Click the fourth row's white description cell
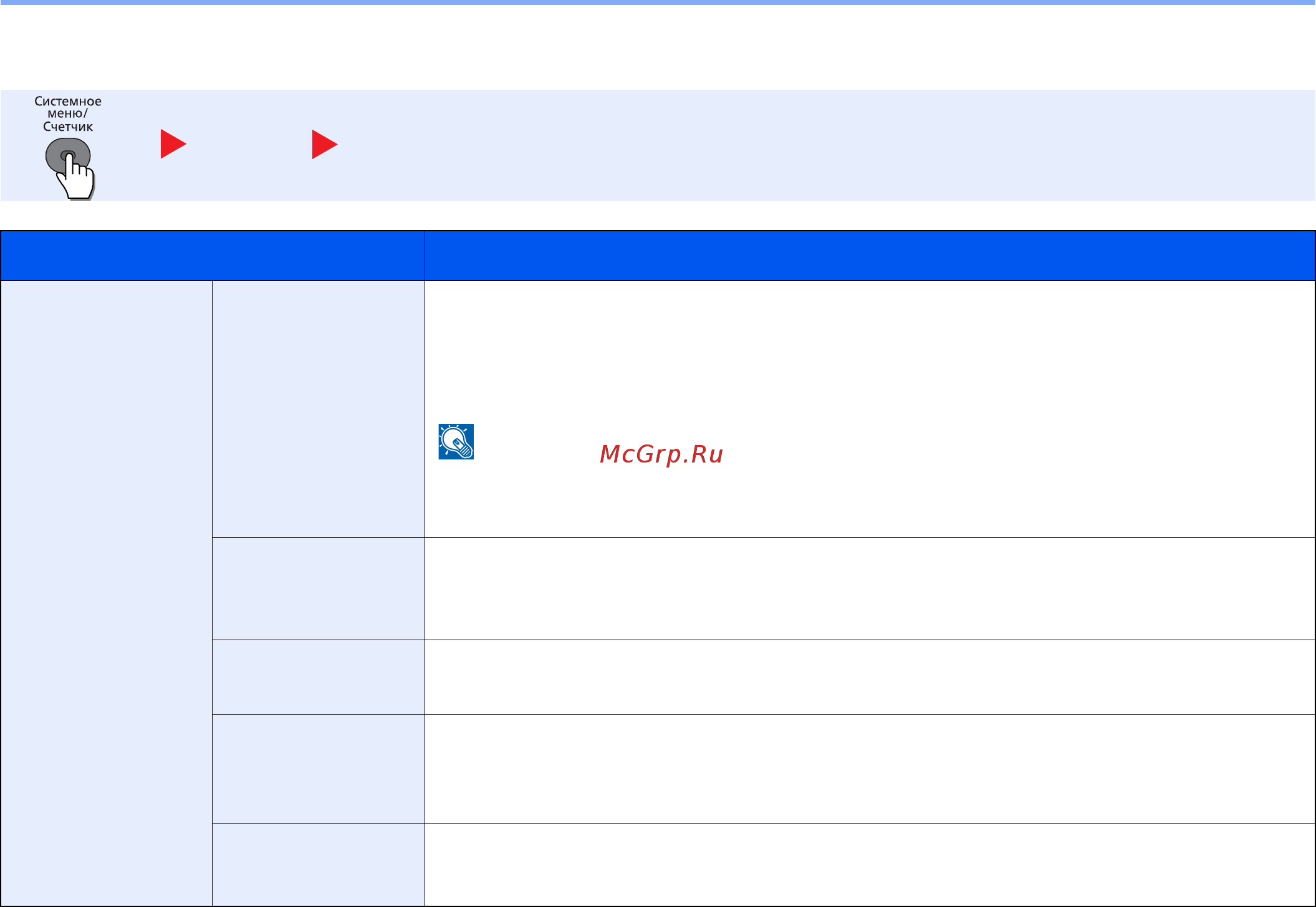Viewport: 1316px width, 907px height. point(870,769)
